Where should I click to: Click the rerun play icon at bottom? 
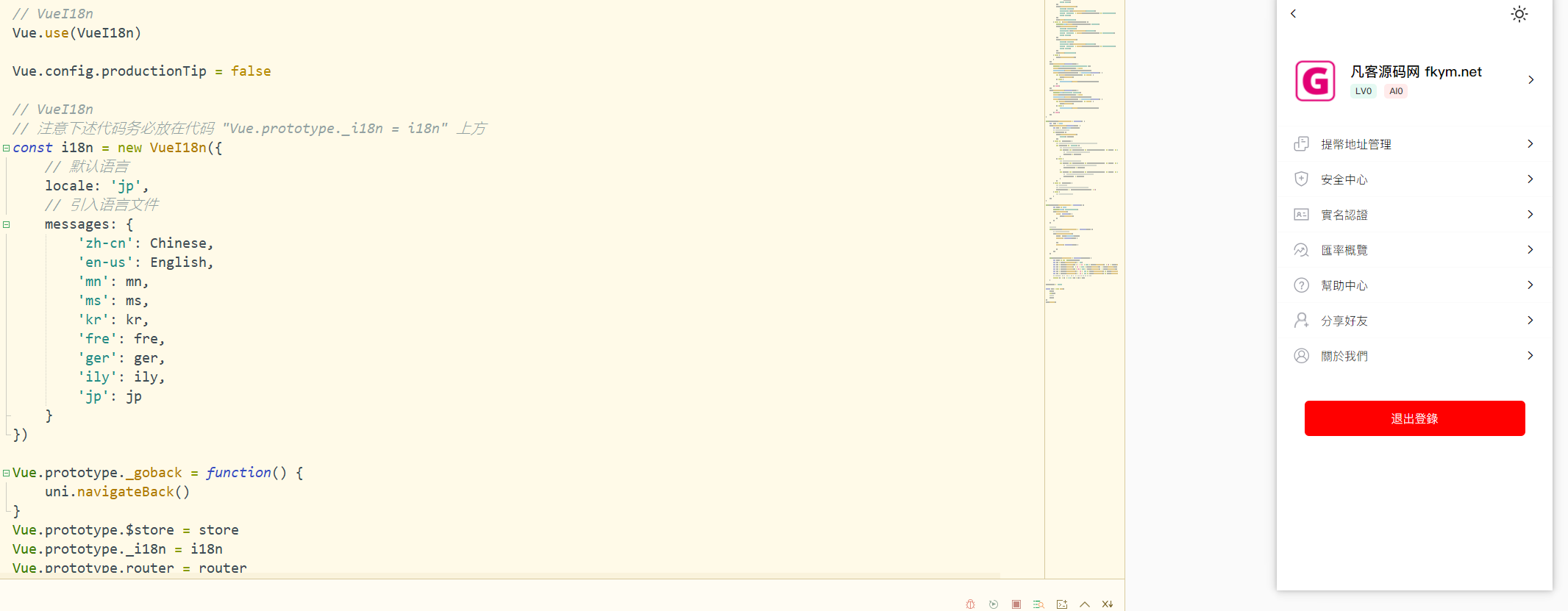pos(994,604)
